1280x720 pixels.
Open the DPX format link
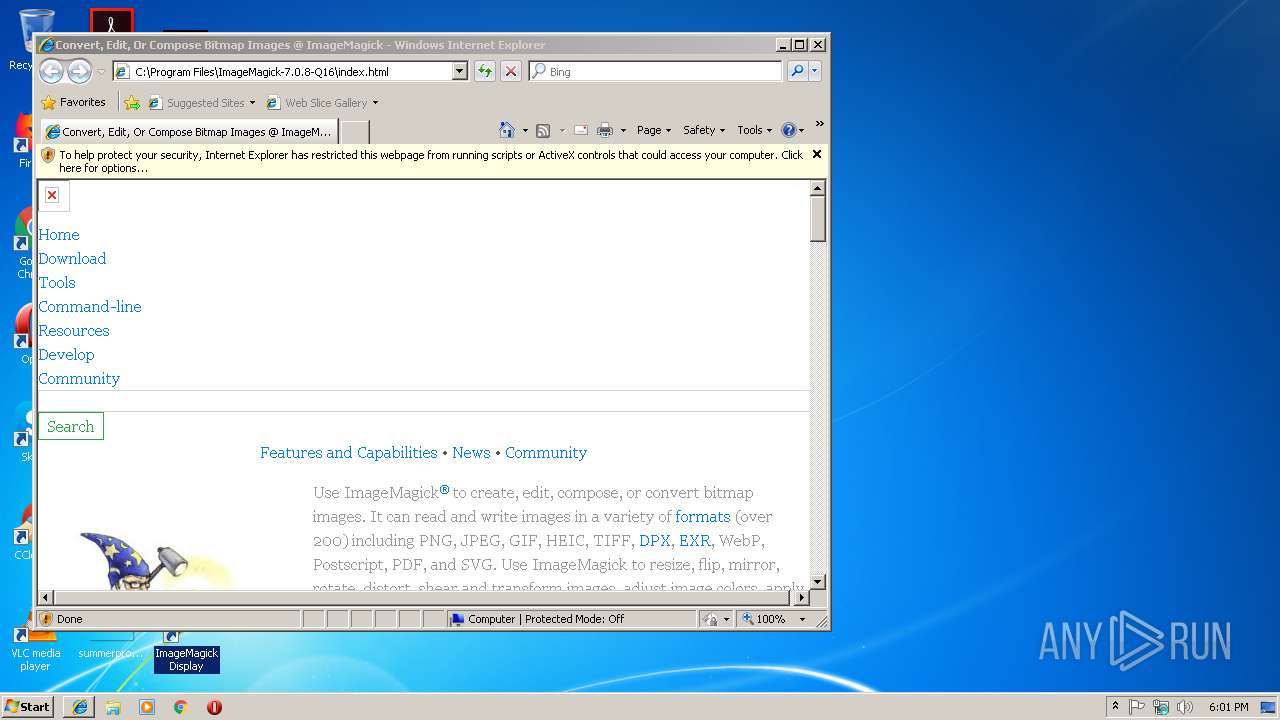(x=655, y=541)
